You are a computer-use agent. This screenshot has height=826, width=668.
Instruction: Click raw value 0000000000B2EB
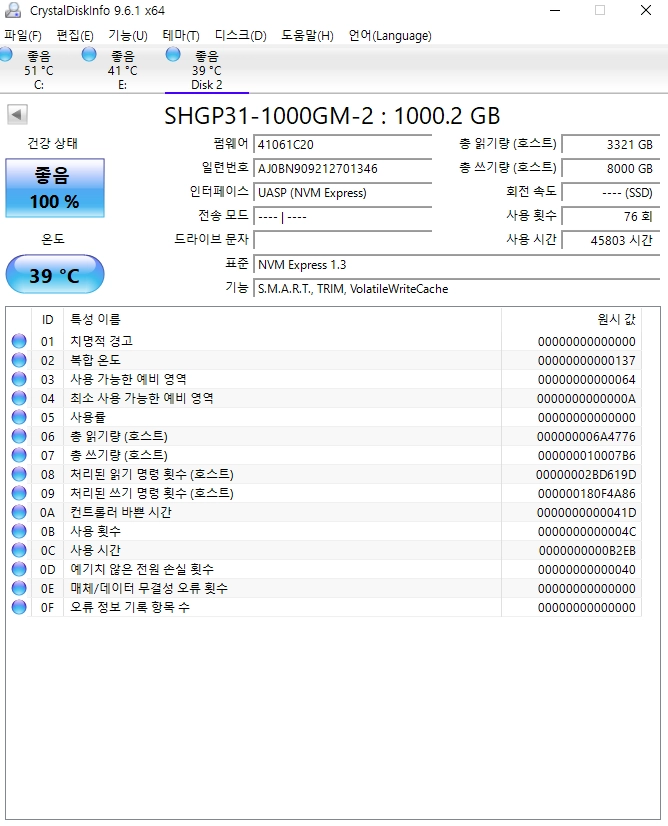[587, 550]
